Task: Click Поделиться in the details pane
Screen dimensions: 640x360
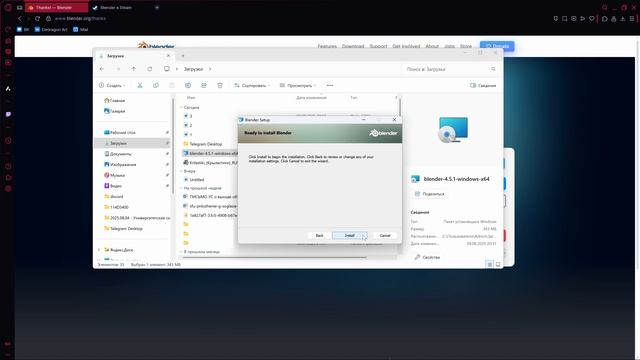Action: [x=429, y=194]
